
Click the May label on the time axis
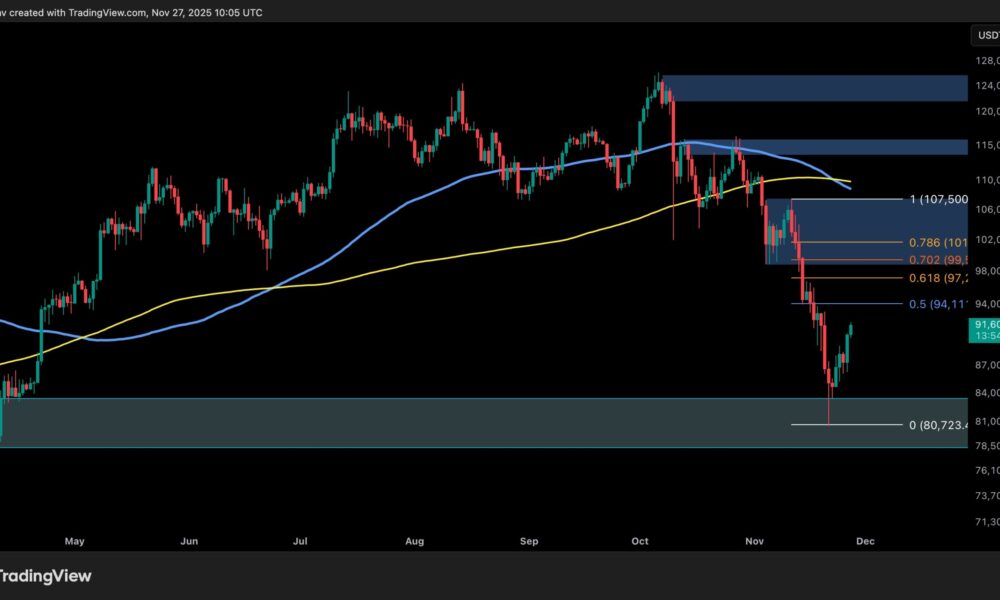click(74, 540)
